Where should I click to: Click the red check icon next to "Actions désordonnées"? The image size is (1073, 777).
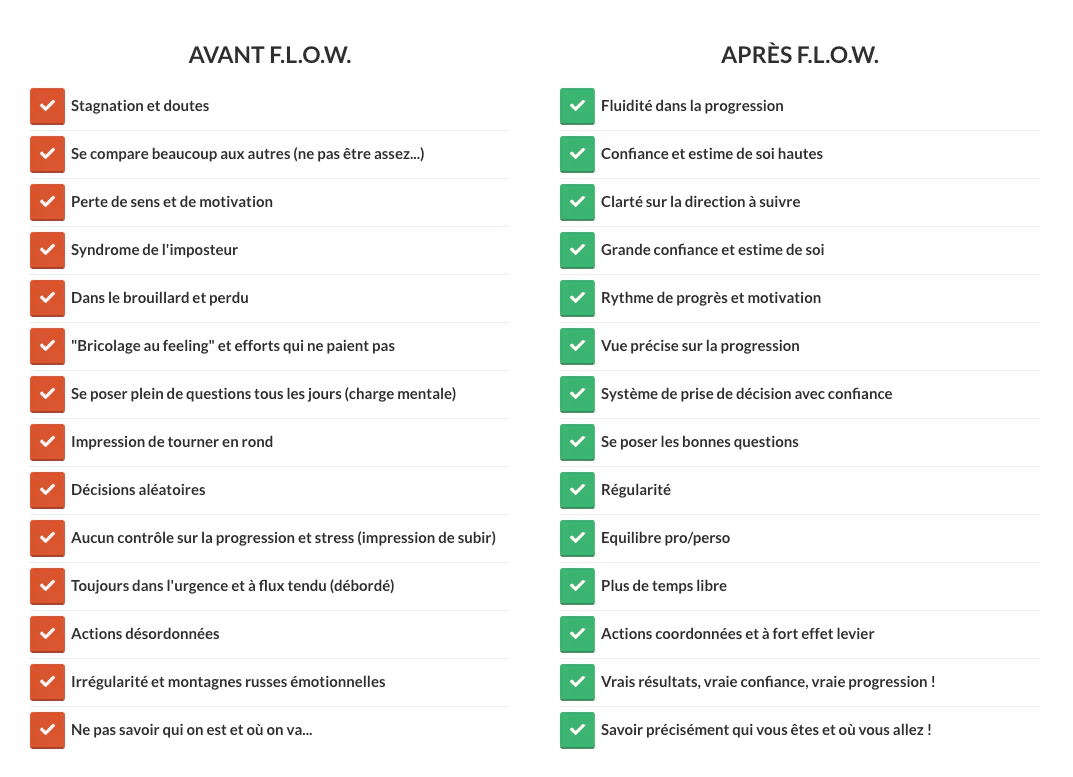point(47,634)
